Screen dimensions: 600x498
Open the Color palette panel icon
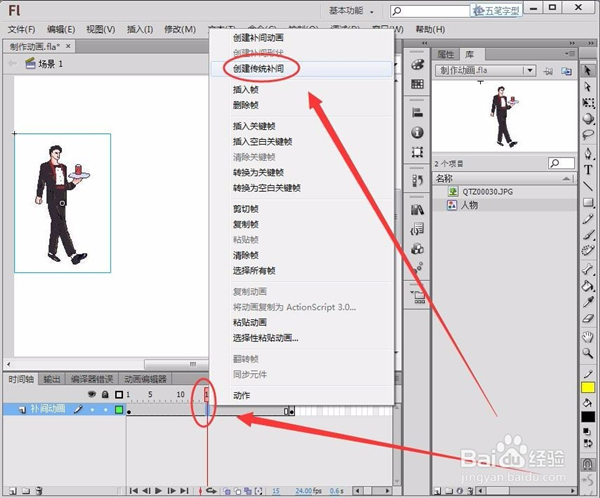click(x=417, y=65)
